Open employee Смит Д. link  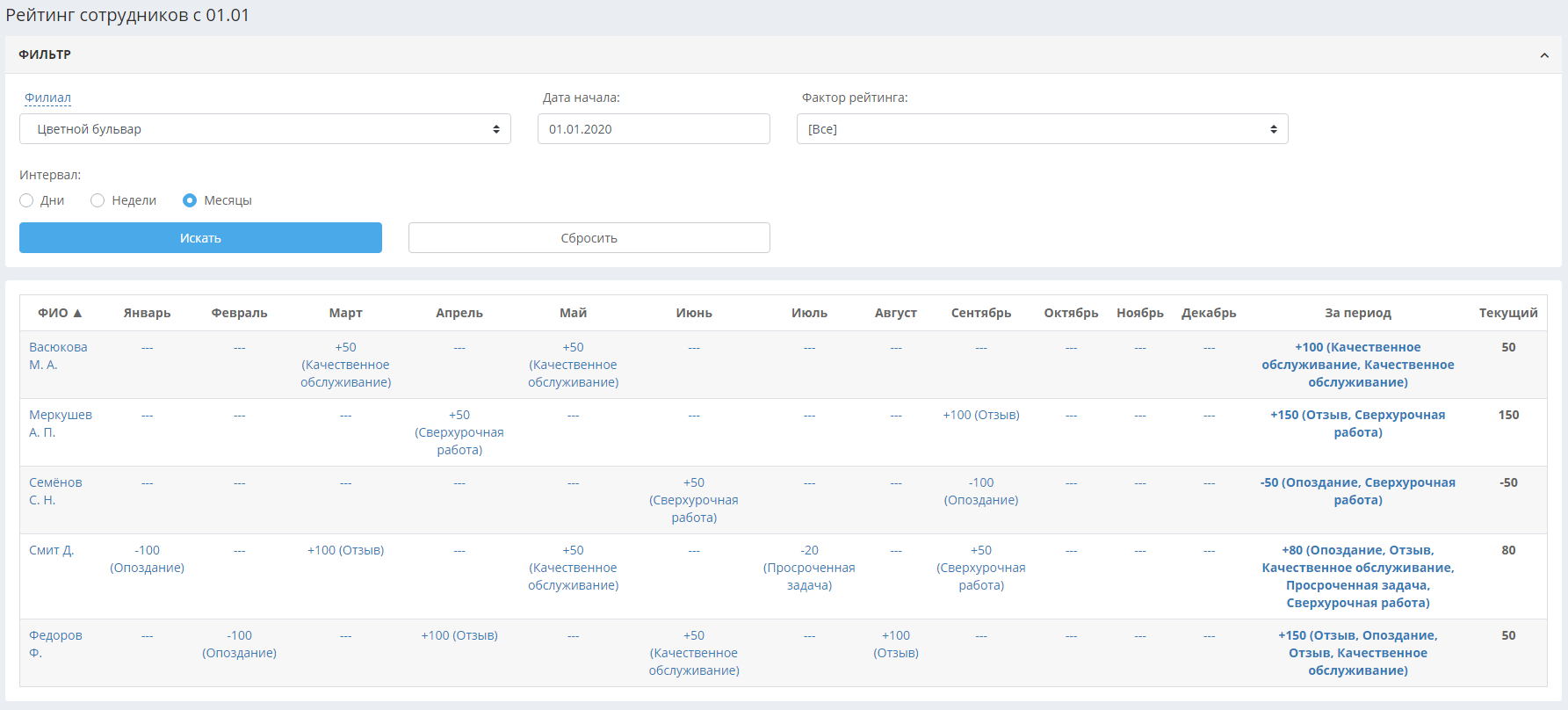pos(52,550)
